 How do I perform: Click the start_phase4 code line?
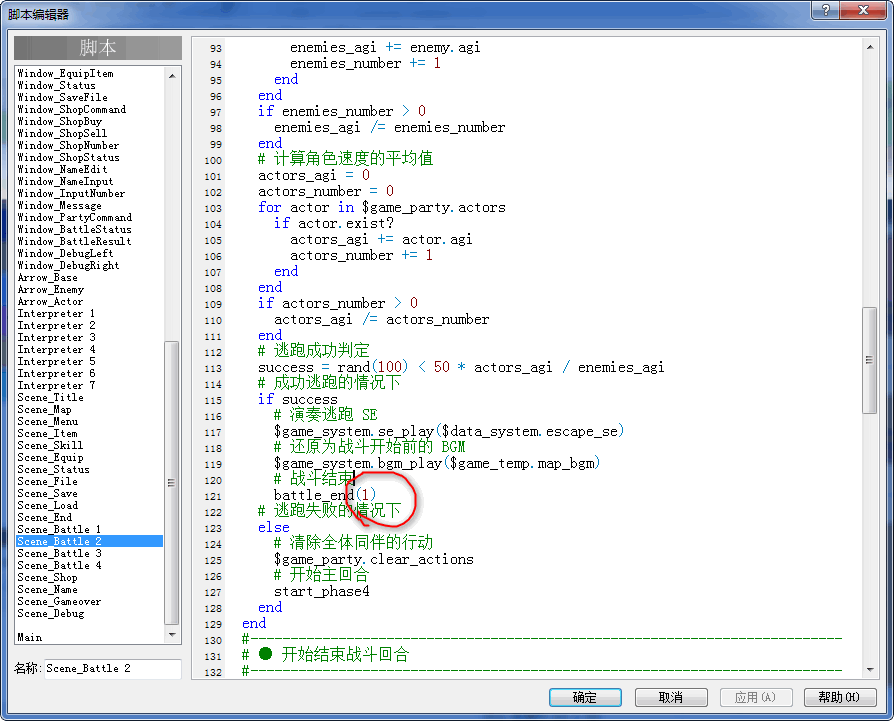tap(322, 591)
